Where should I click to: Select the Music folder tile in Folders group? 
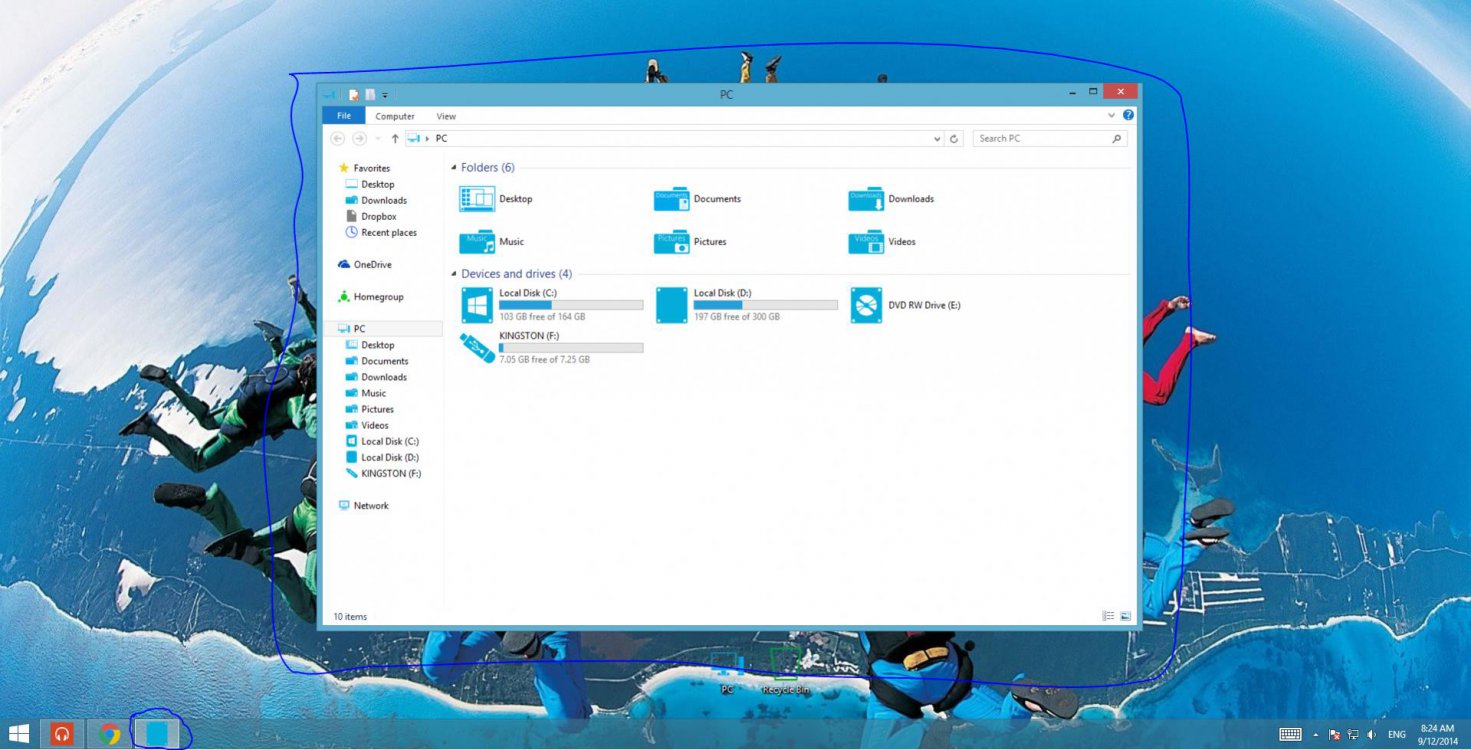pos(492,242)
